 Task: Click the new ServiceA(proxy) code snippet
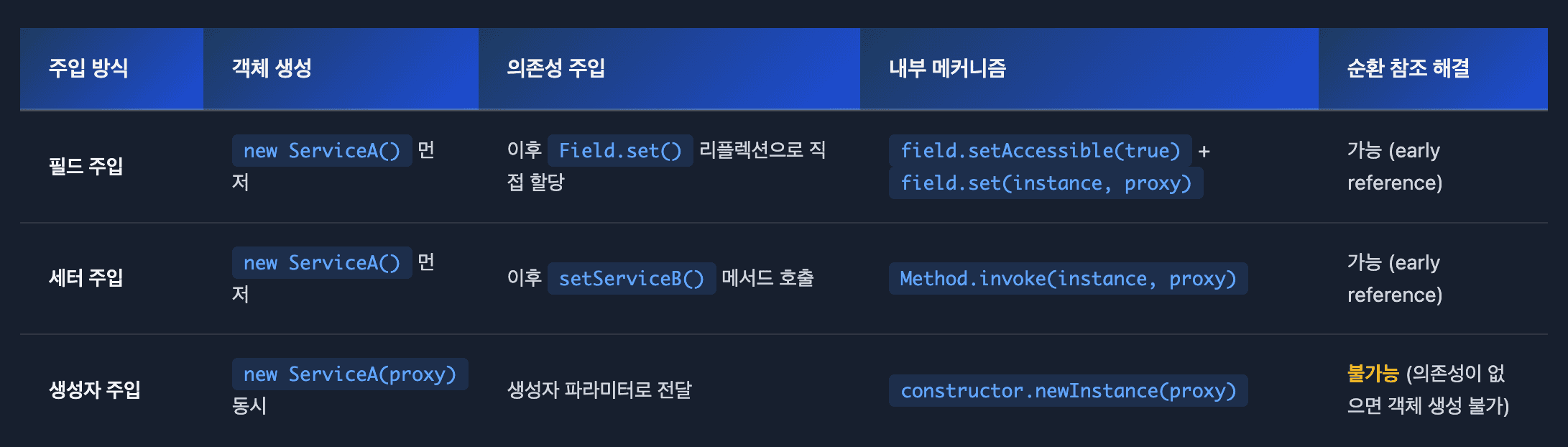[350, 374]
